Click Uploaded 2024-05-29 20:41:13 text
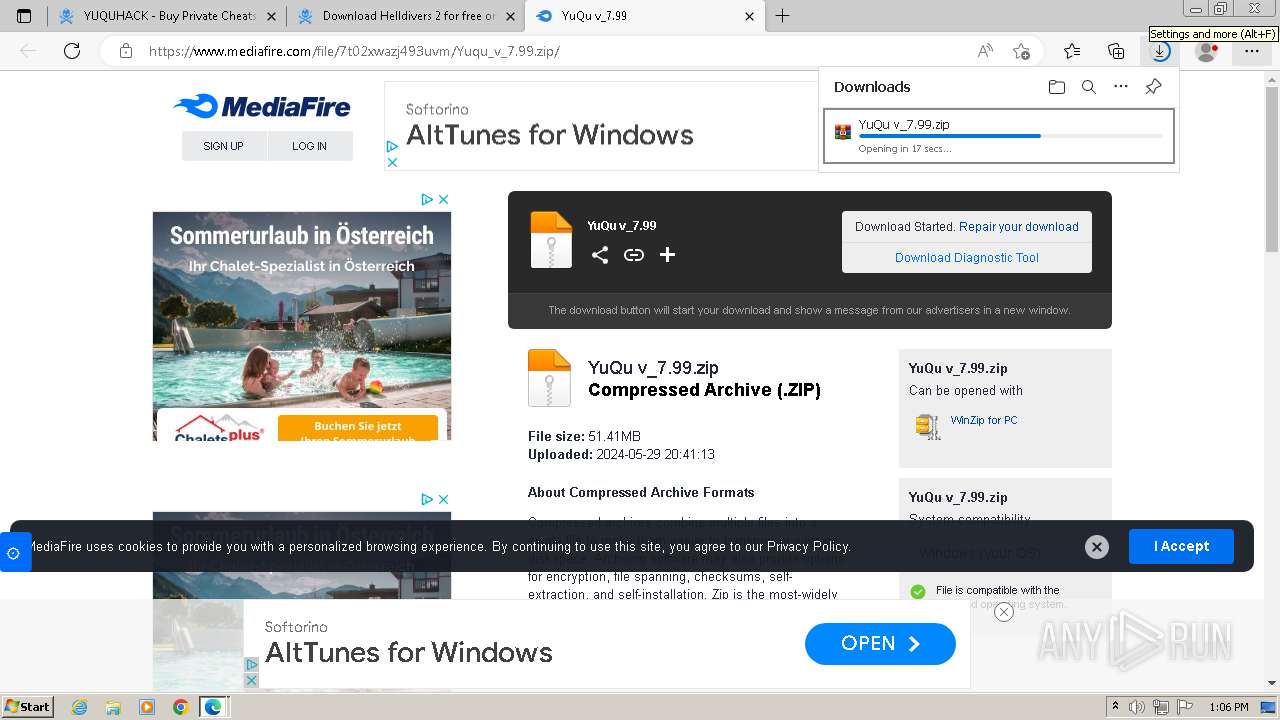This screenshot has height=720, width=1280. point(621,455)
